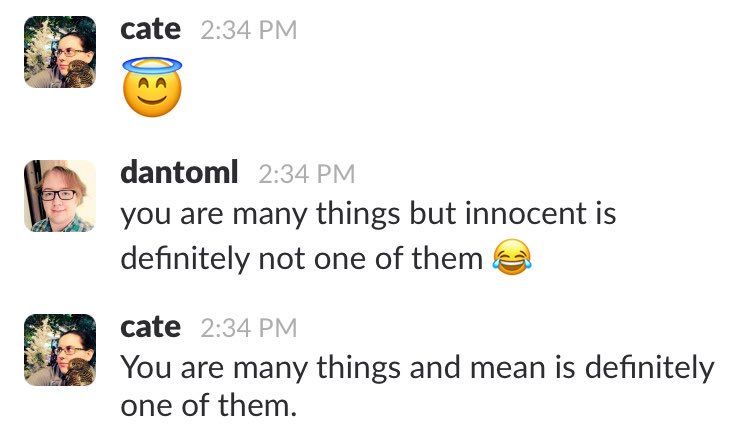
Task: Open the dantoml username link
Action: pyautogui.click(x=179, y=173)
